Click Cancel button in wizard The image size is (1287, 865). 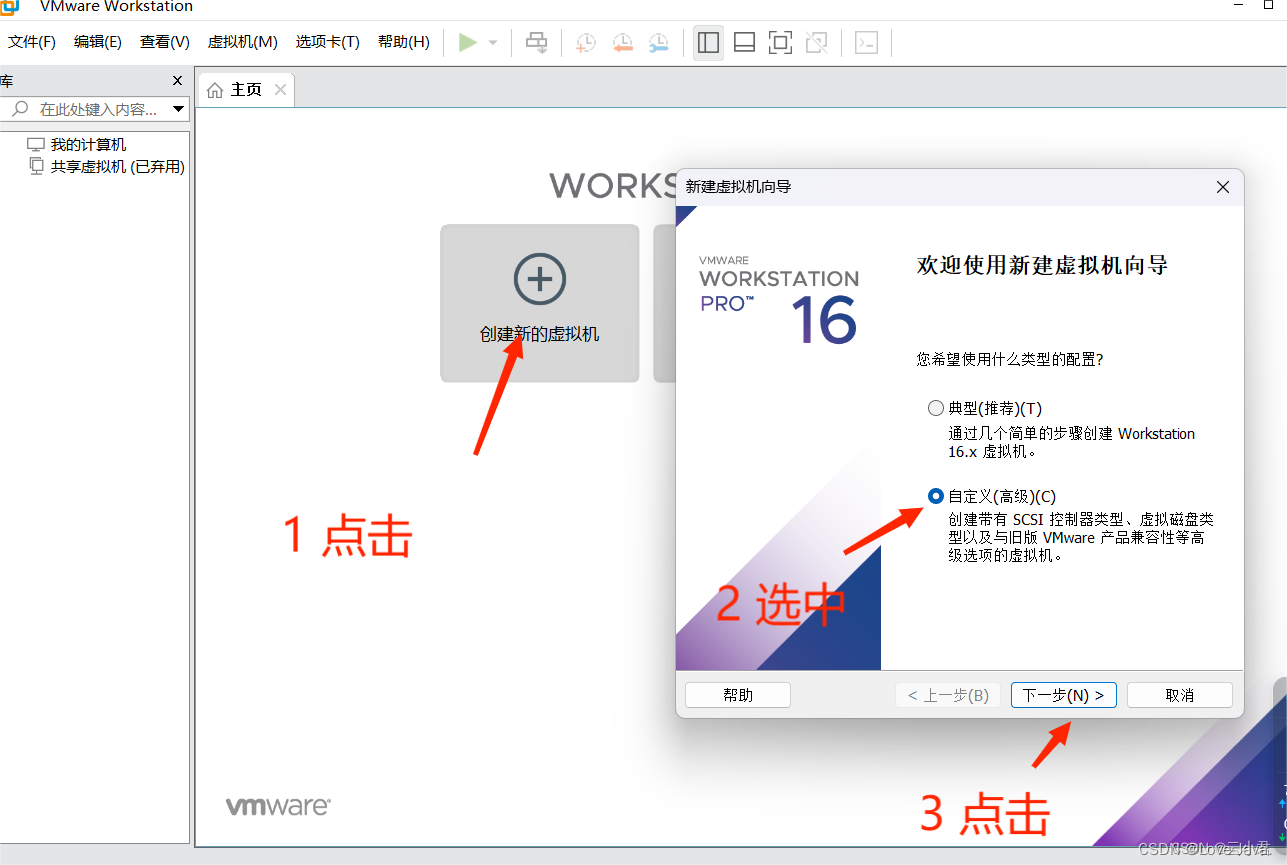[x=1180, y=695]
